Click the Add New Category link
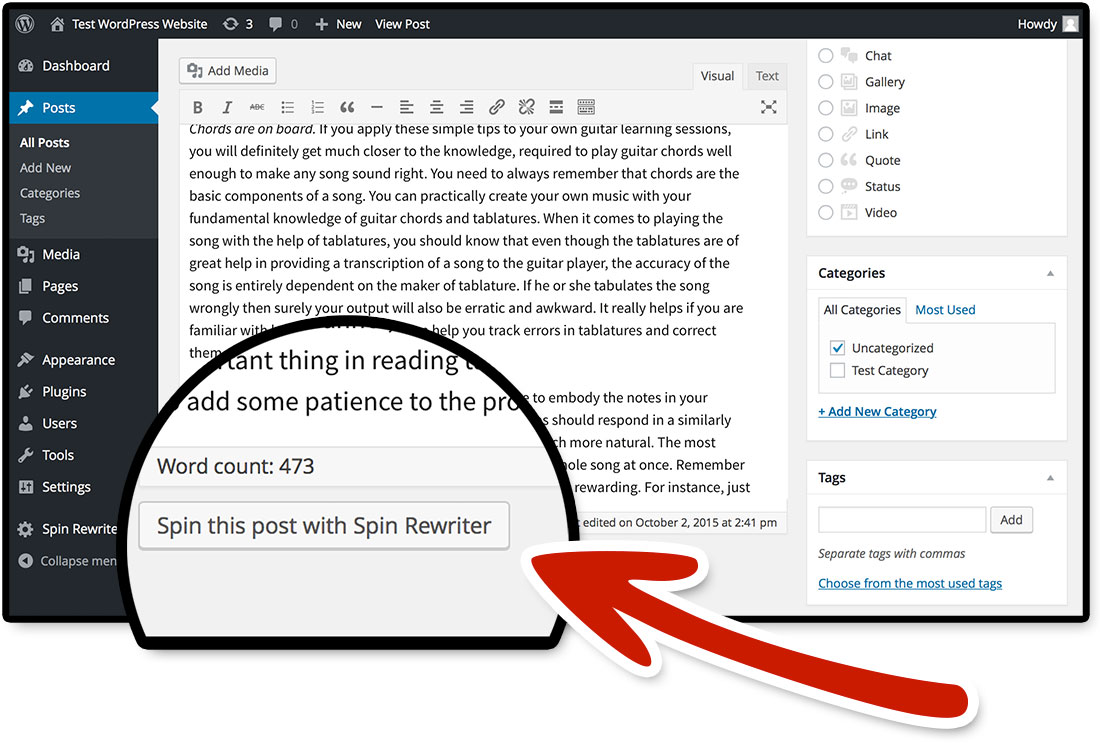The image size is (1100, 746). pyautogui.click(x=877, y=412)
